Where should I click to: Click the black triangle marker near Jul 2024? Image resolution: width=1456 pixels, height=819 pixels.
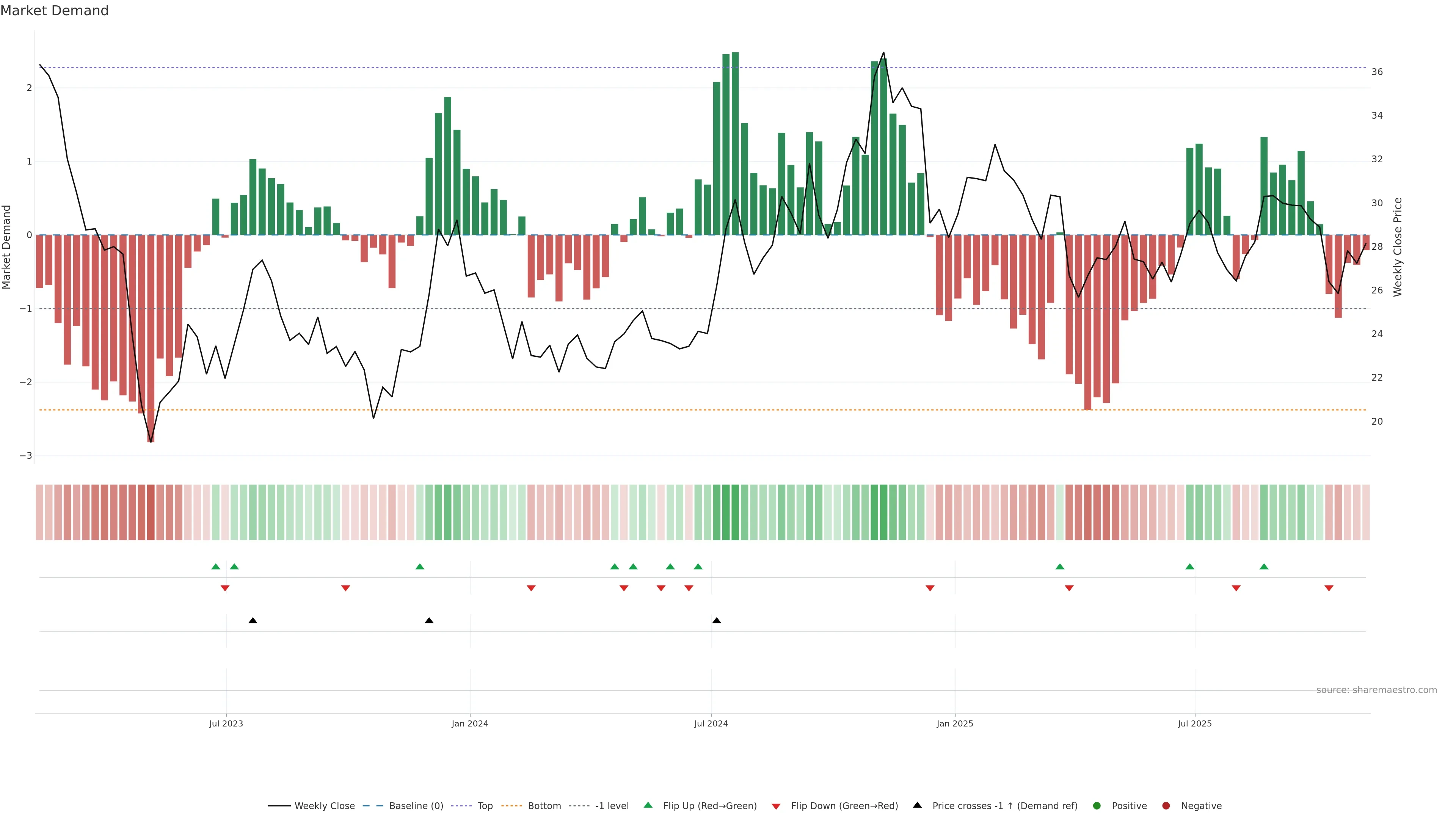[717, 621]
